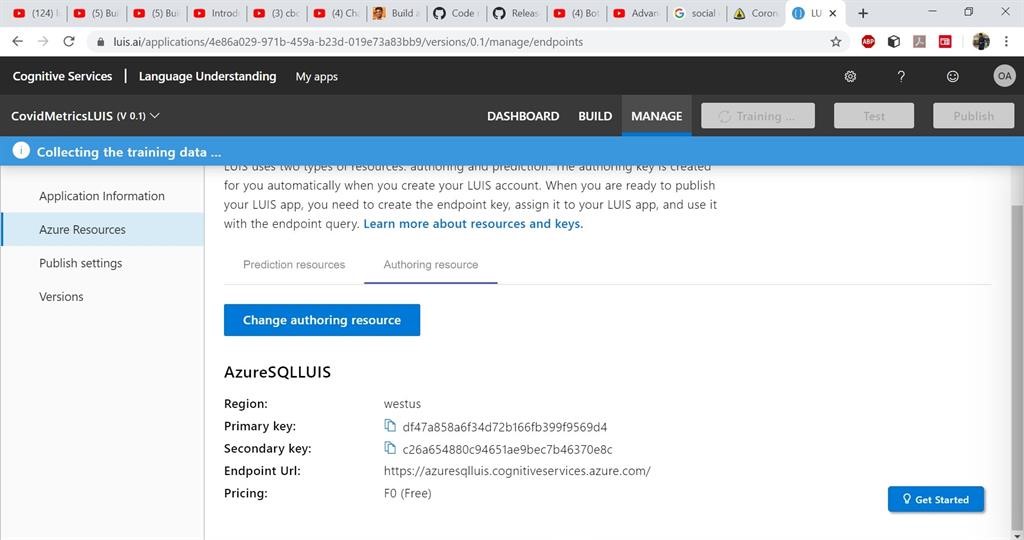Go back to the previous page

point(18,41)
